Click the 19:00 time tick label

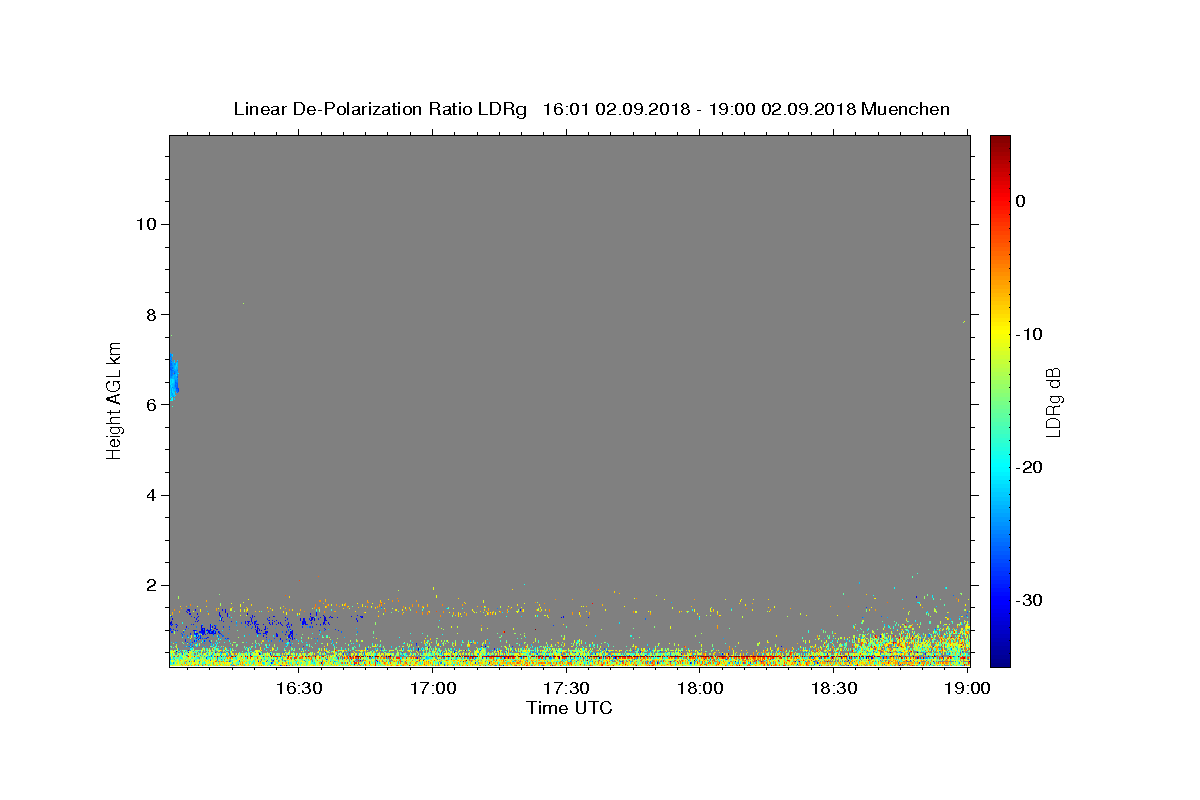(x=967, y=688)
